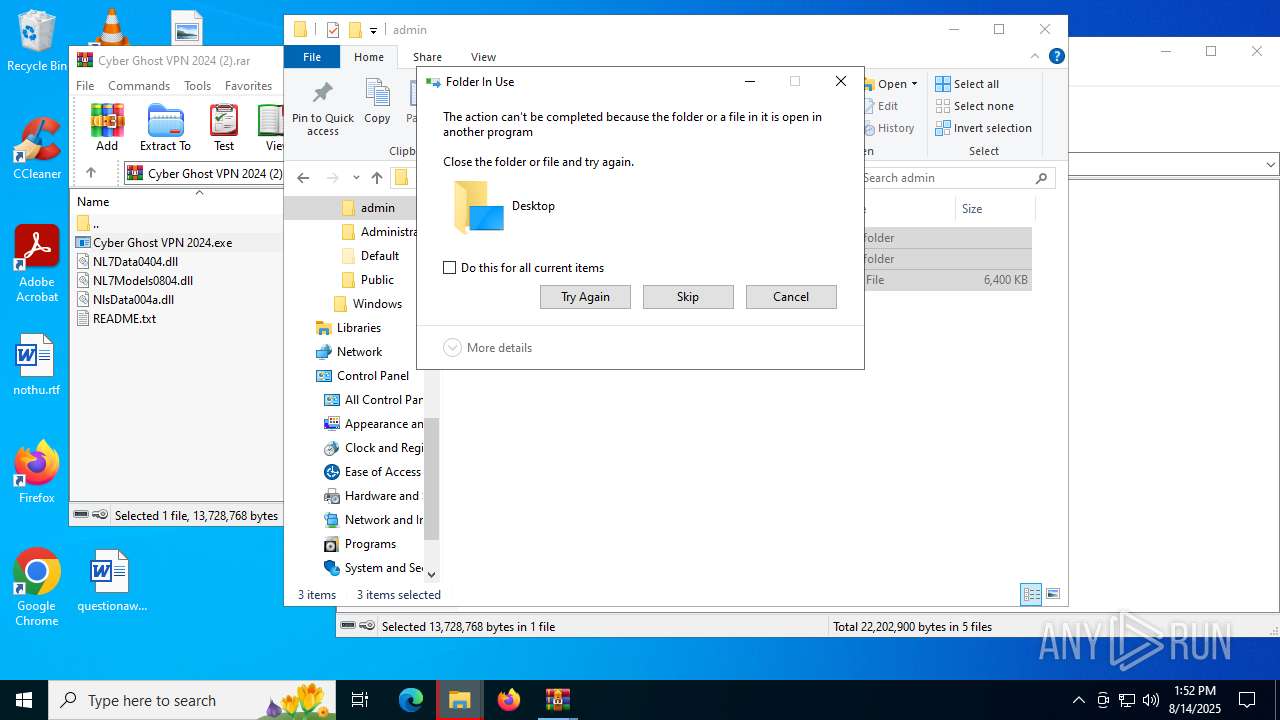The height and width of the screenshot is (720, 1280).
Task: Open Explorer recent locations dropdown arrow
Action: (x=356, y=178)
